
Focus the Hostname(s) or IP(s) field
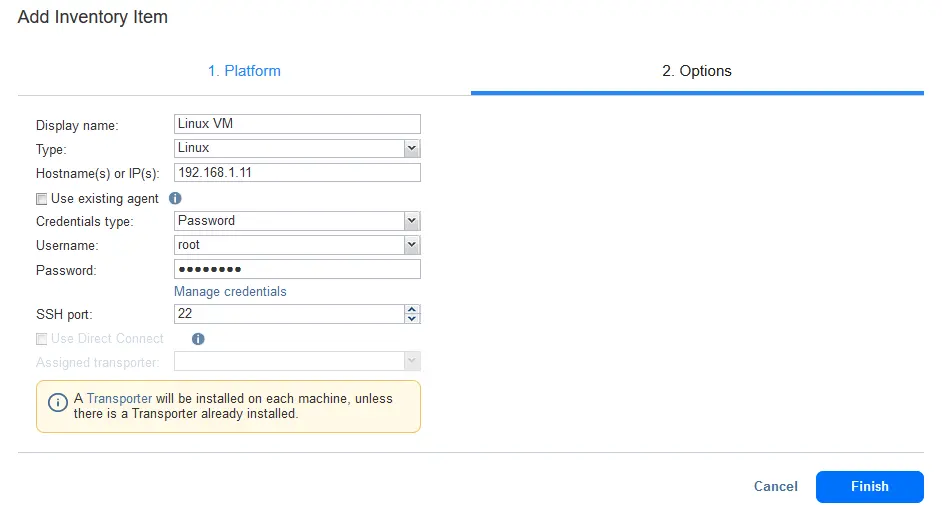click(x=297, y=173)
